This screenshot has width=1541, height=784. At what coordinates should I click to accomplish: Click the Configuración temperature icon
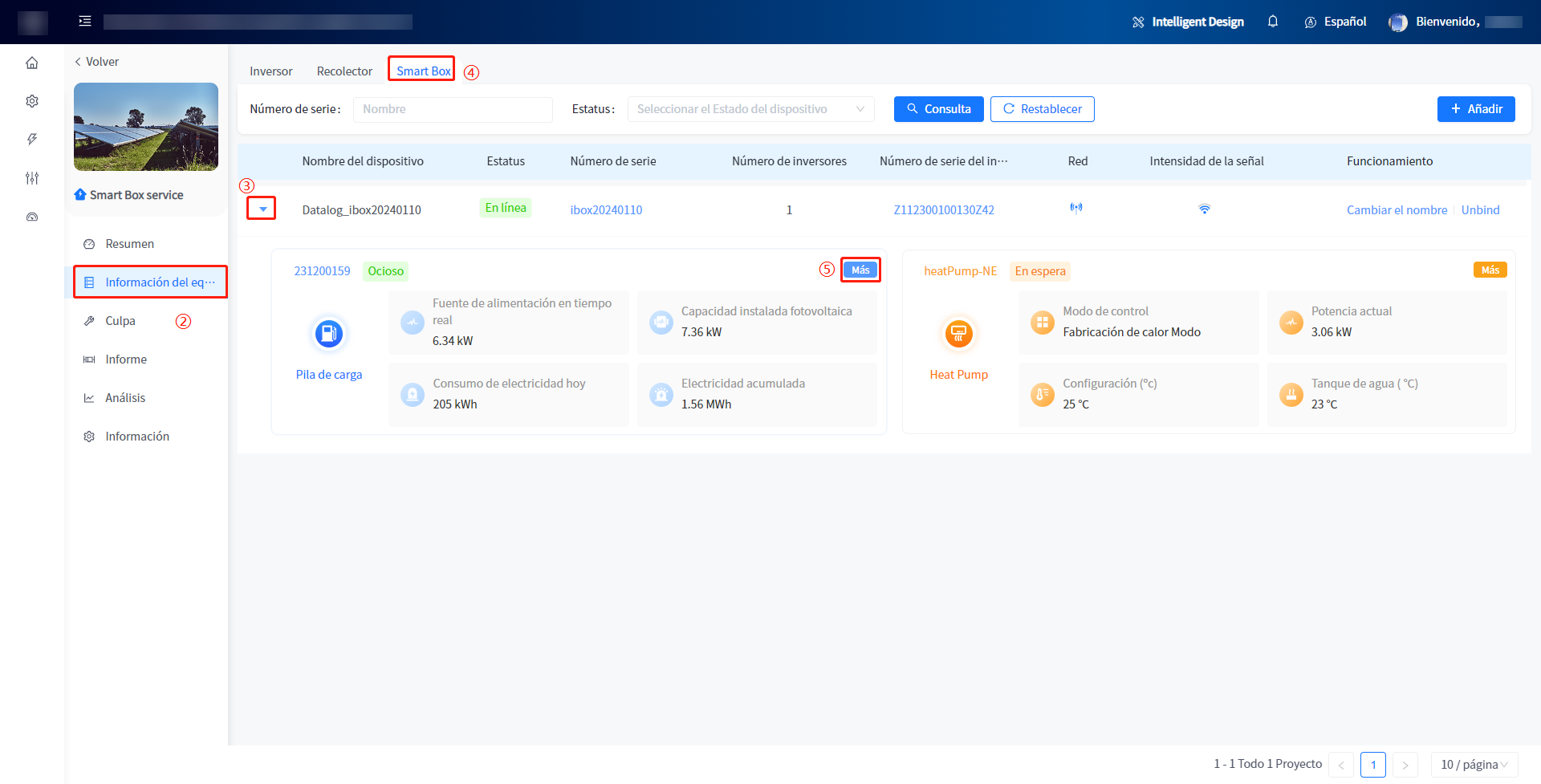(x=1043, y=395)
